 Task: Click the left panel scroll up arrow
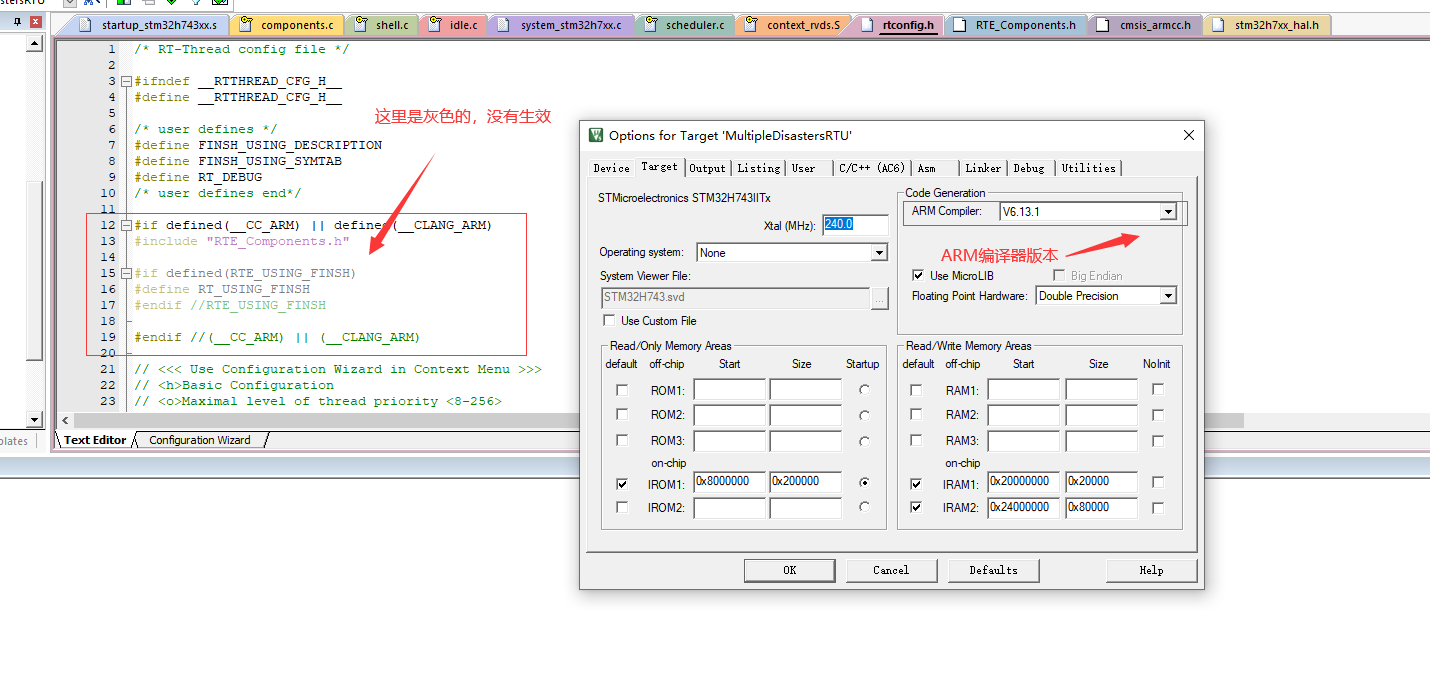click(35, 44)
